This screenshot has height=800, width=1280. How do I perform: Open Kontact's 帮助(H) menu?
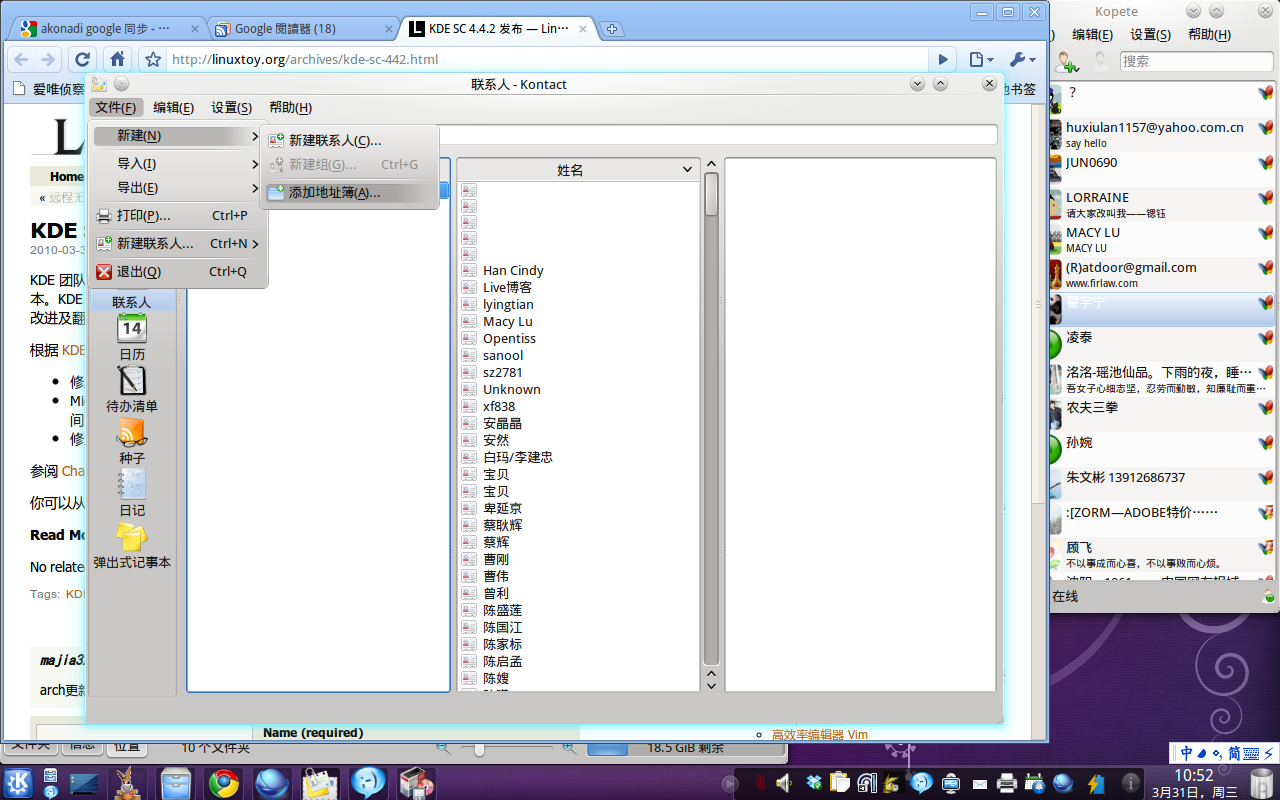point(290,108)
